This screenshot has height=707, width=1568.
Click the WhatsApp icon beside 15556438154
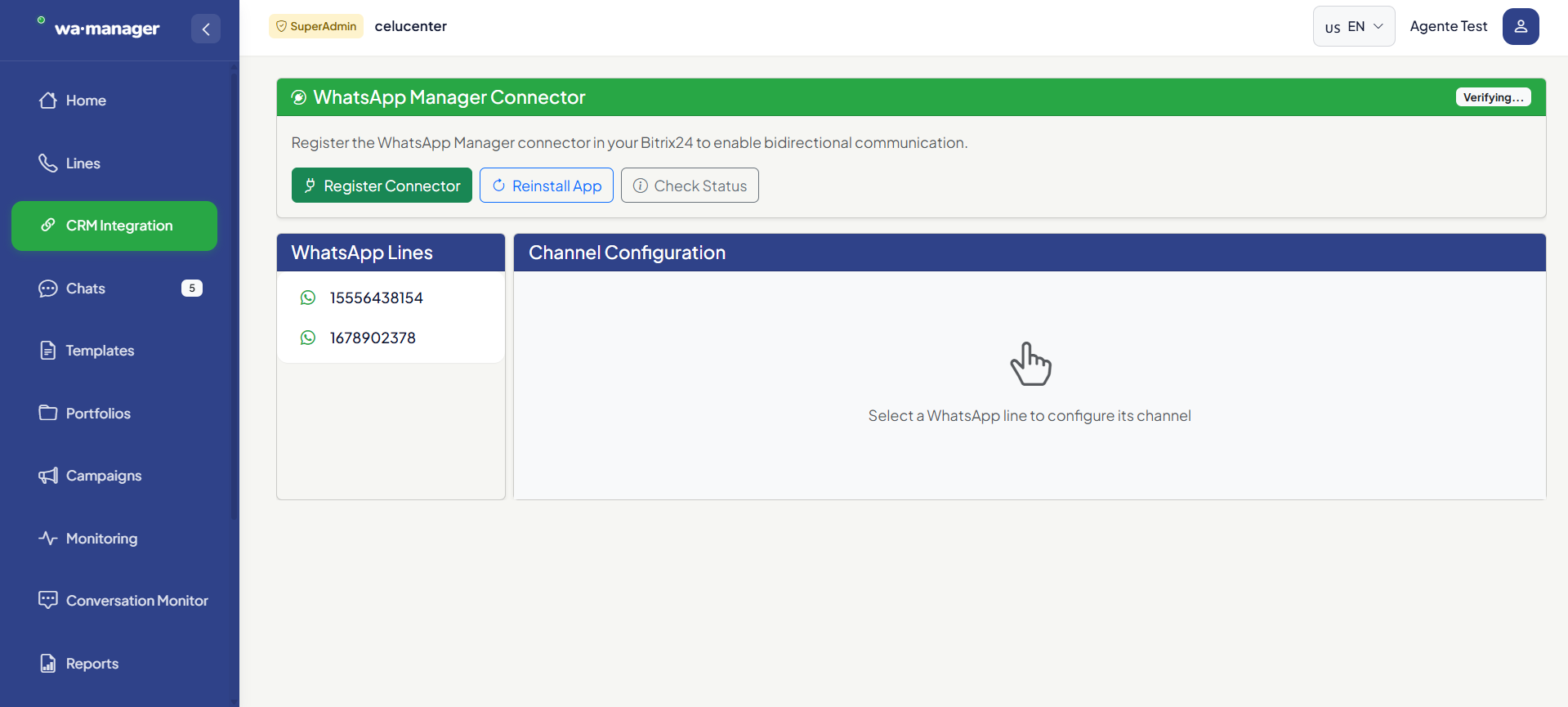click(x=308, y=298)
